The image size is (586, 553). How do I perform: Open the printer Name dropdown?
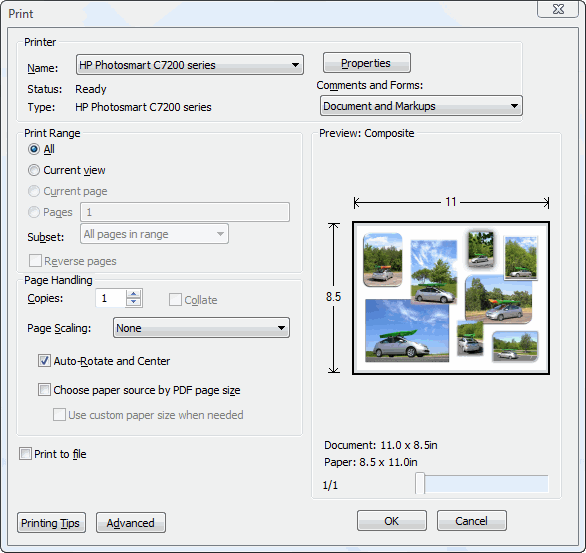[x=189, y=65]
